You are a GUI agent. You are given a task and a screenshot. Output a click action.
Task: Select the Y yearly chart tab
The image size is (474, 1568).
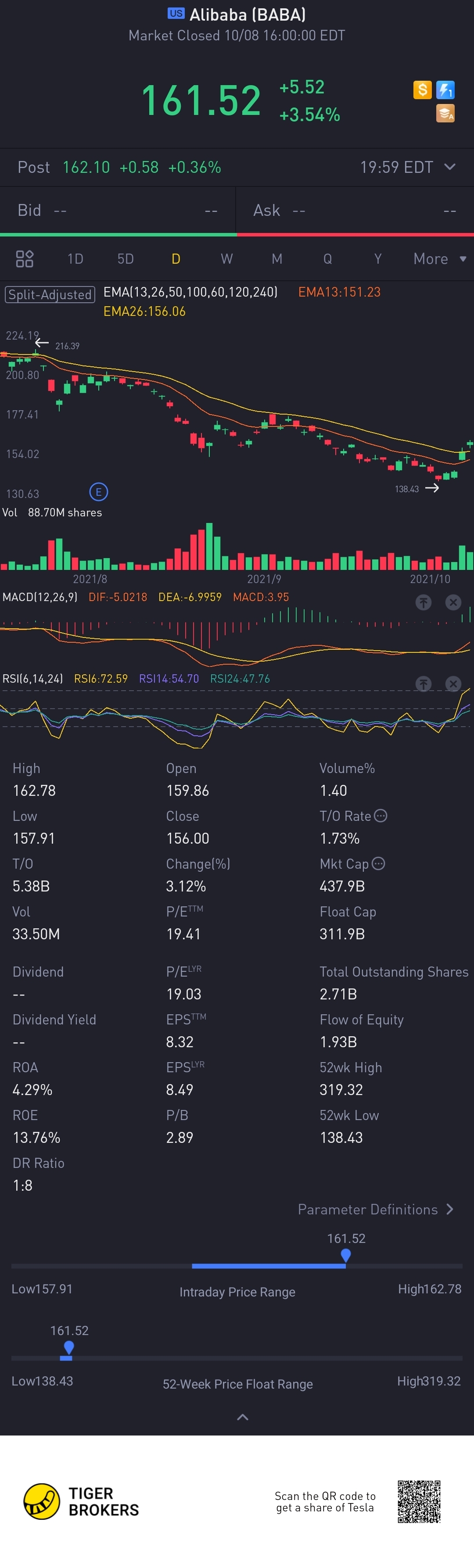pos(378,259)
